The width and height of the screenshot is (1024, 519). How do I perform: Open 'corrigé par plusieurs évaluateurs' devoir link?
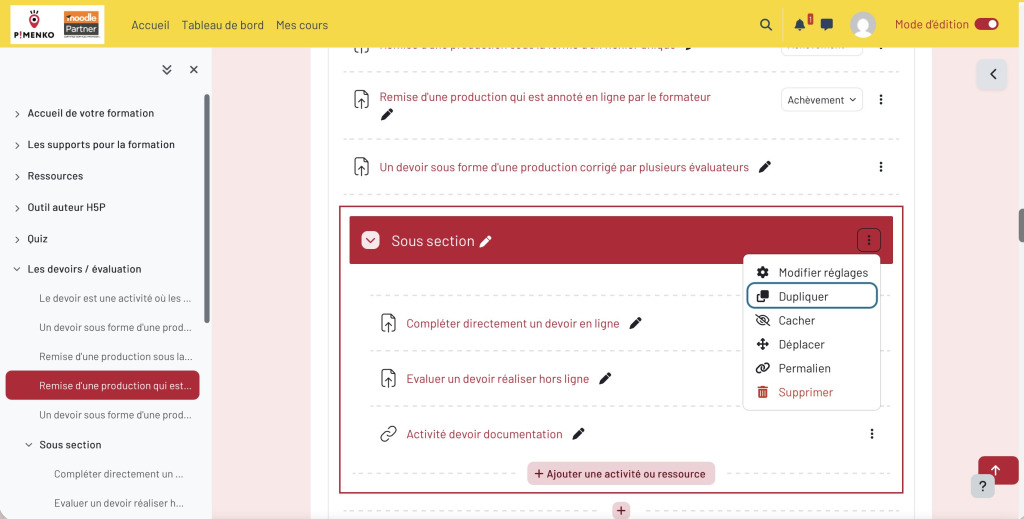(x=564, y=167)
